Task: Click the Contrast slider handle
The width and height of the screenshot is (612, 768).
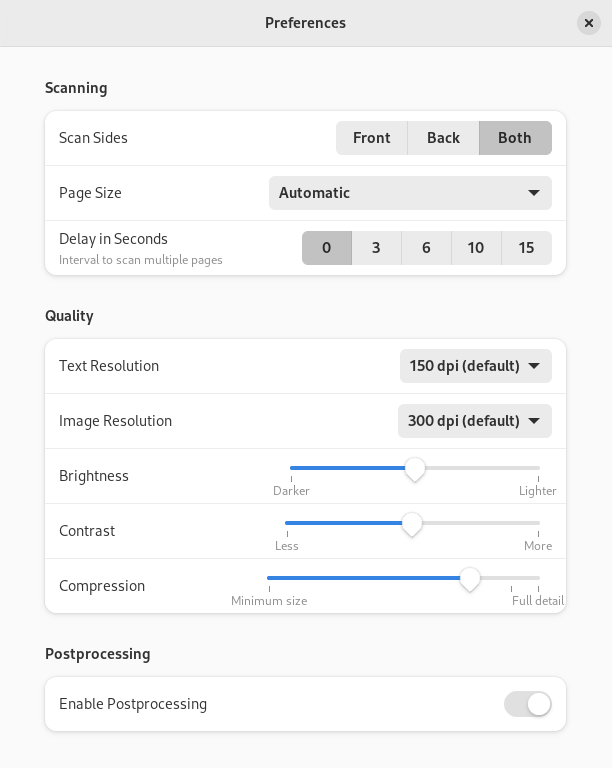Action: click(412, 523)
